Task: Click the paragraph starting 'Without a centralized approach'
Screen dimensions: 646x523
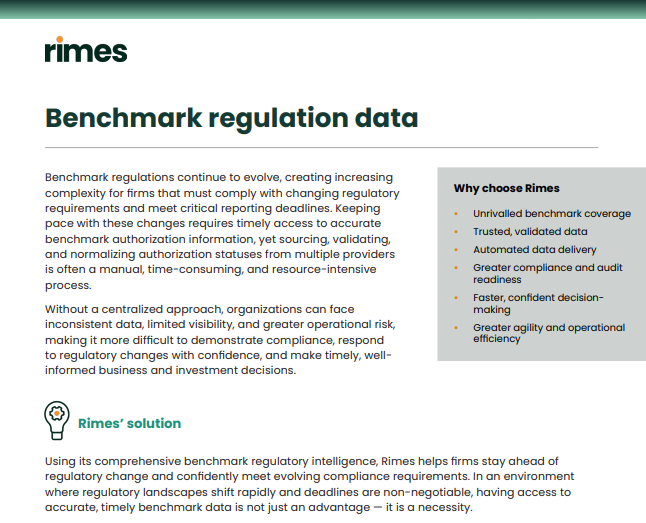Action: [x=220, y=340]
